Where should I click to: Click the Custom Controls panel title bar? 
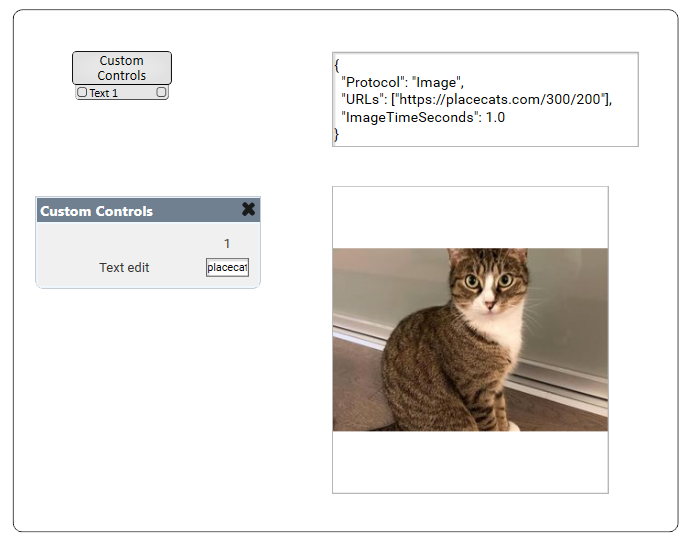pos(130,211)
